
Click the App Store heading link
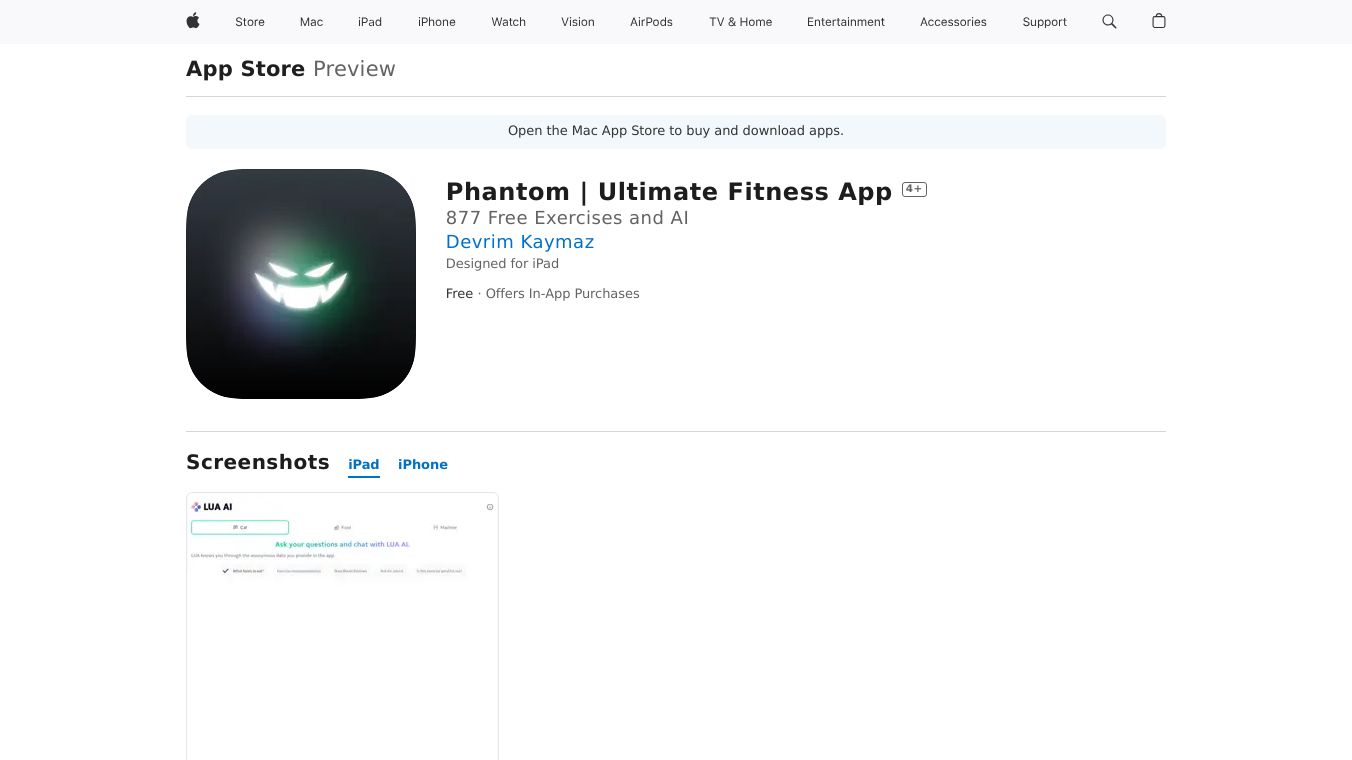[246, 69]
